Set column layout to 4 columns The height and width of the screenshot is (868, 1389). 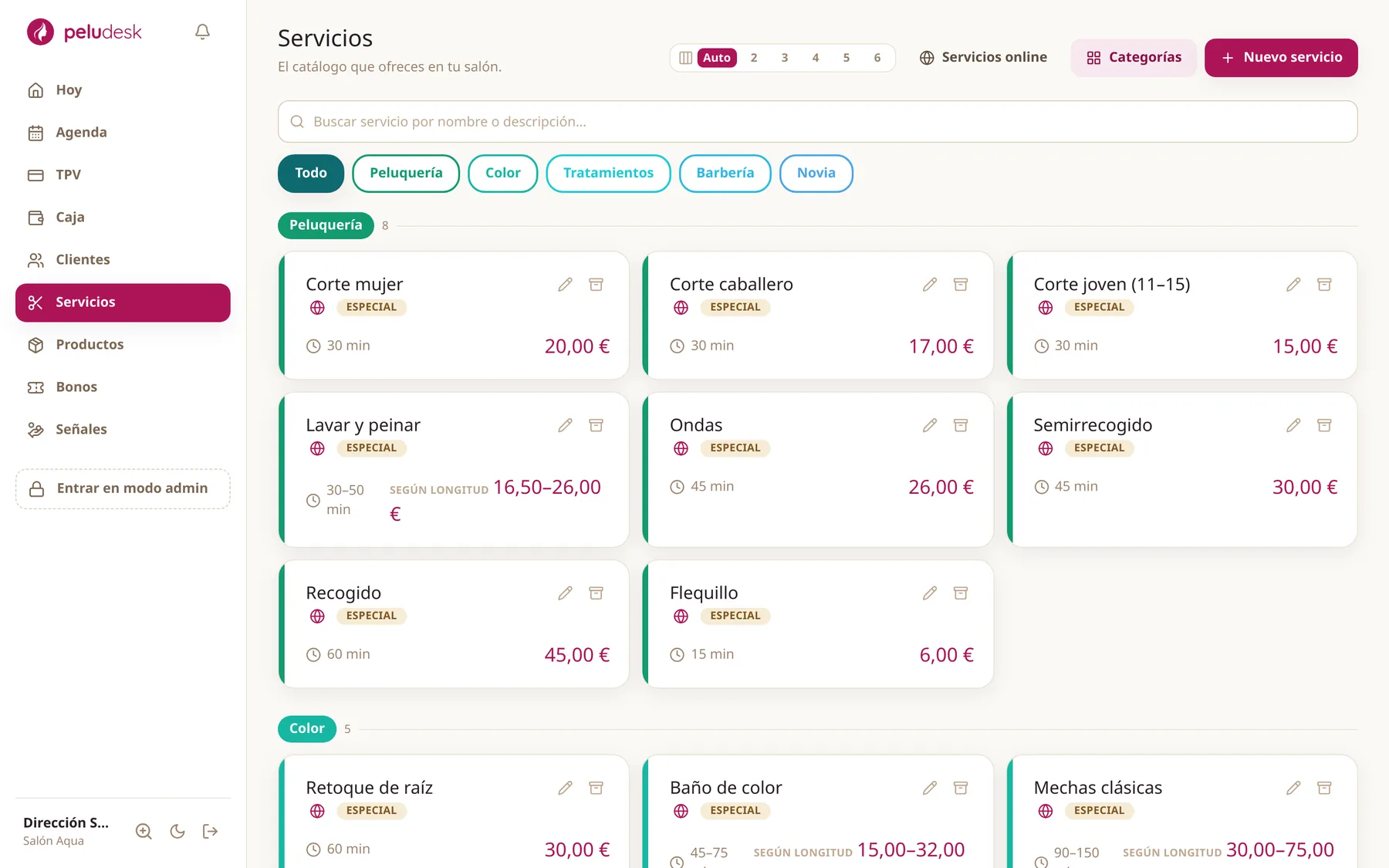coord(816,58)
